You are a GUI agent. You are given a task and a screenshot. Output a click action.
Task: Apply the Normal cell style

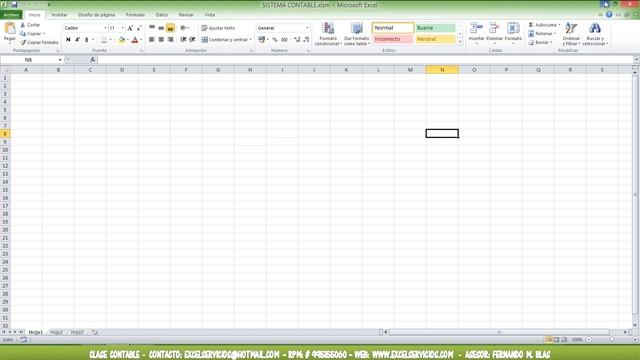(393, 28)
